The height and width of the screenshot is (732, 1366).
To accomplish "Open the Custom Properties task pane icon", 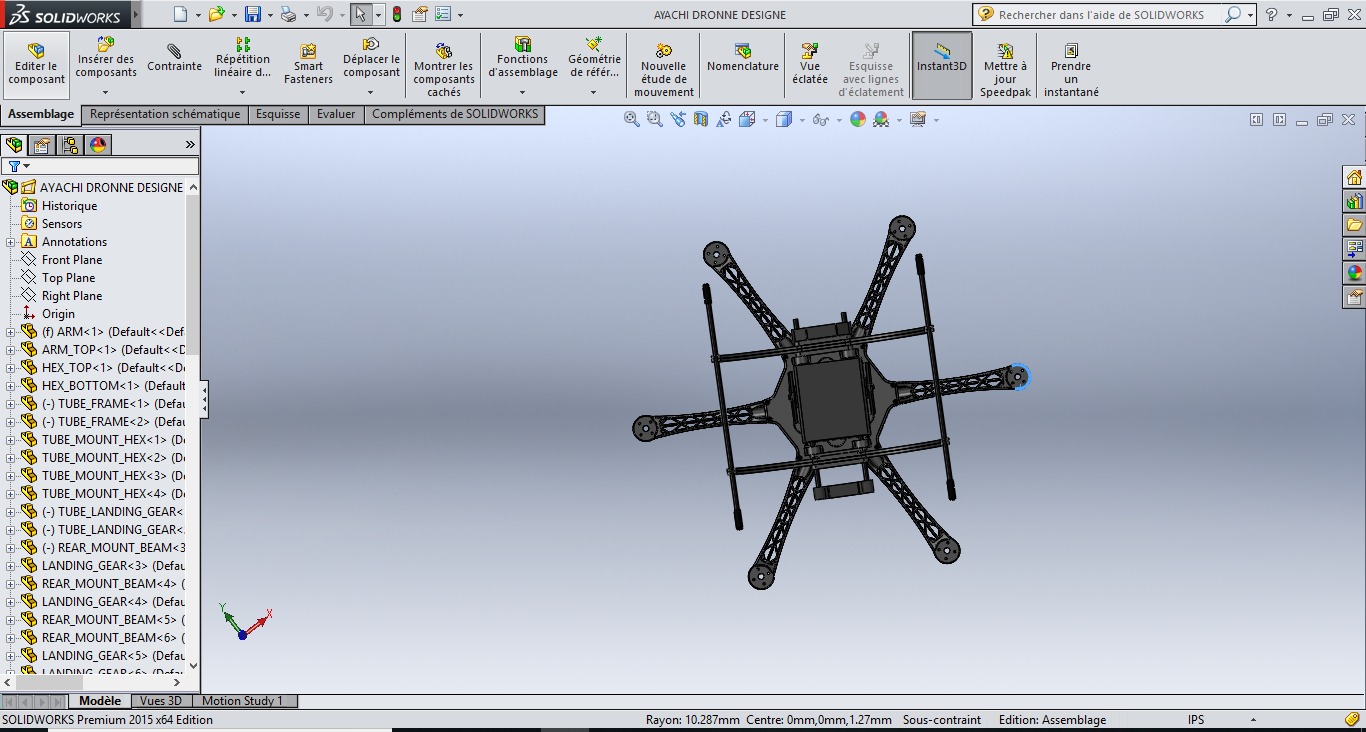I will 1354,297.
